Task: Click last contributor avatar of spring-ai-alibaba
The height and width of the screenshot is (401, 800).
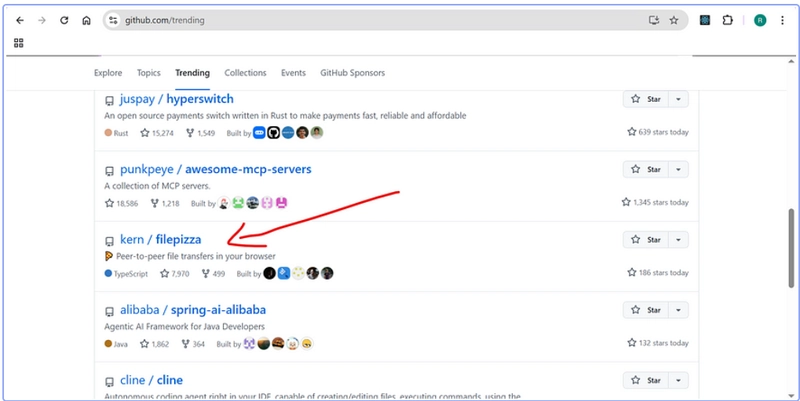Action: (307, 344)
